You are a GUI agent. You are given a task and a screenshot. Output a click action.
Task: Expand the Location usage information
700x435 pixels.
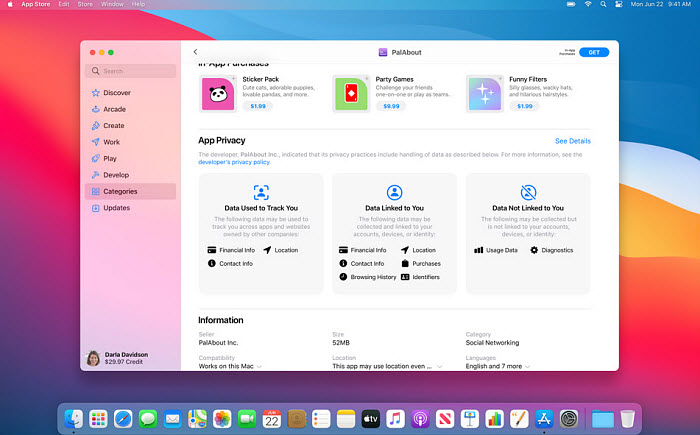[387, 366]
